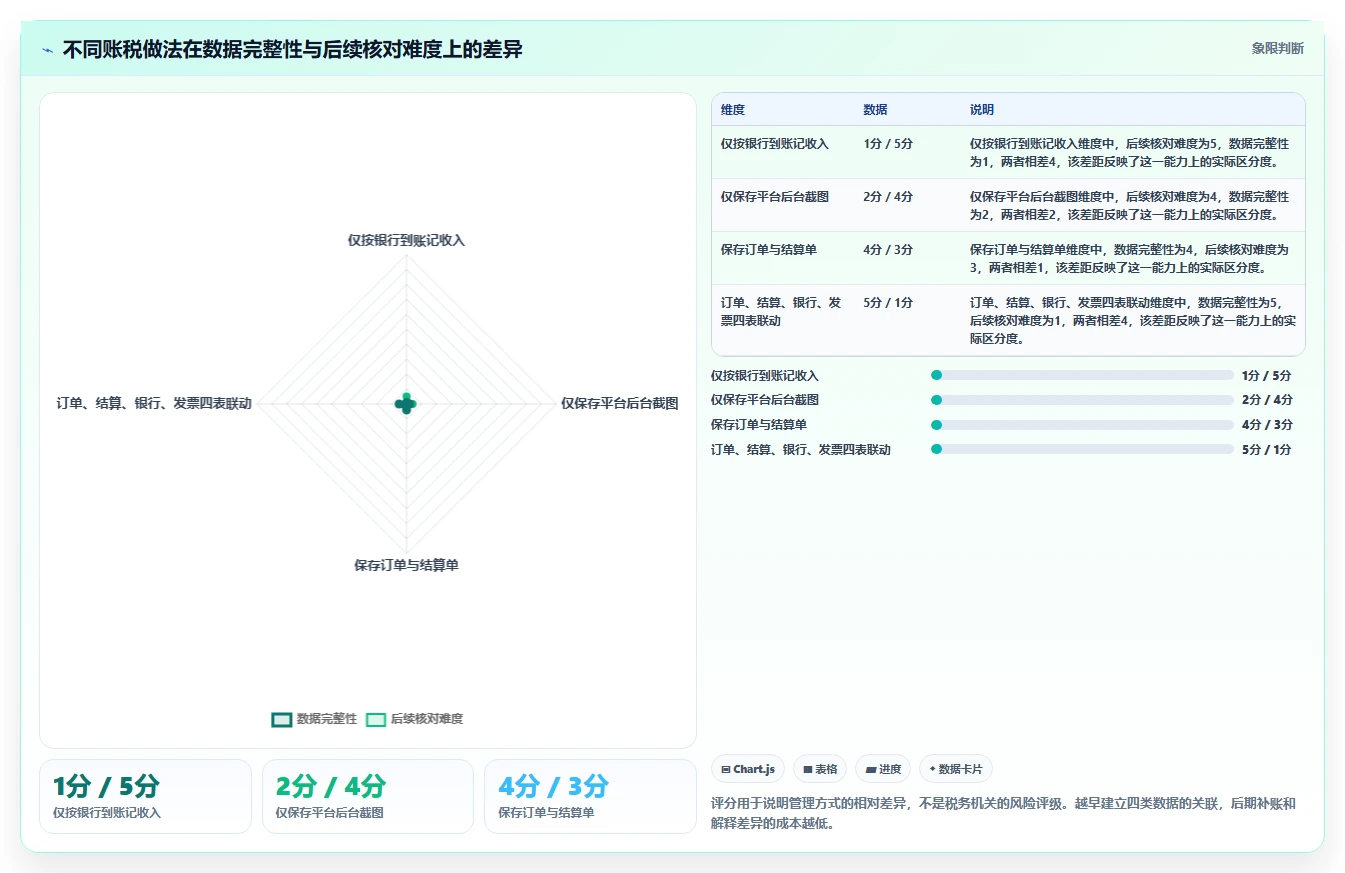Open the 1分 / 5分 data card
This screenshot has height=873, width=1345.
click(x=145, y=796)
